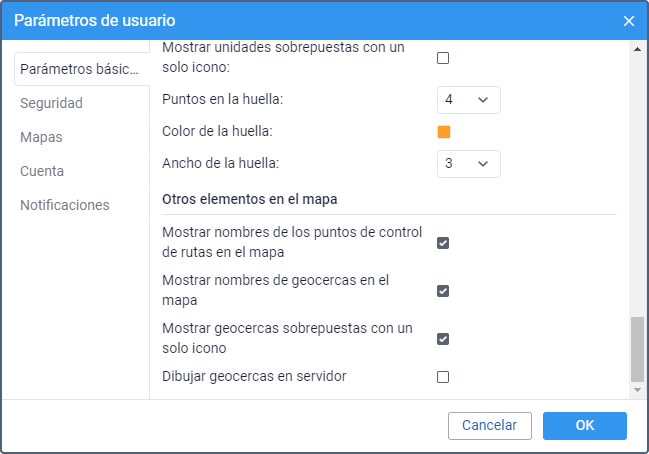Check Dibujar geocercas en servidor
The width and height of the screenshot is (649, 454).
tap(443, 377)
